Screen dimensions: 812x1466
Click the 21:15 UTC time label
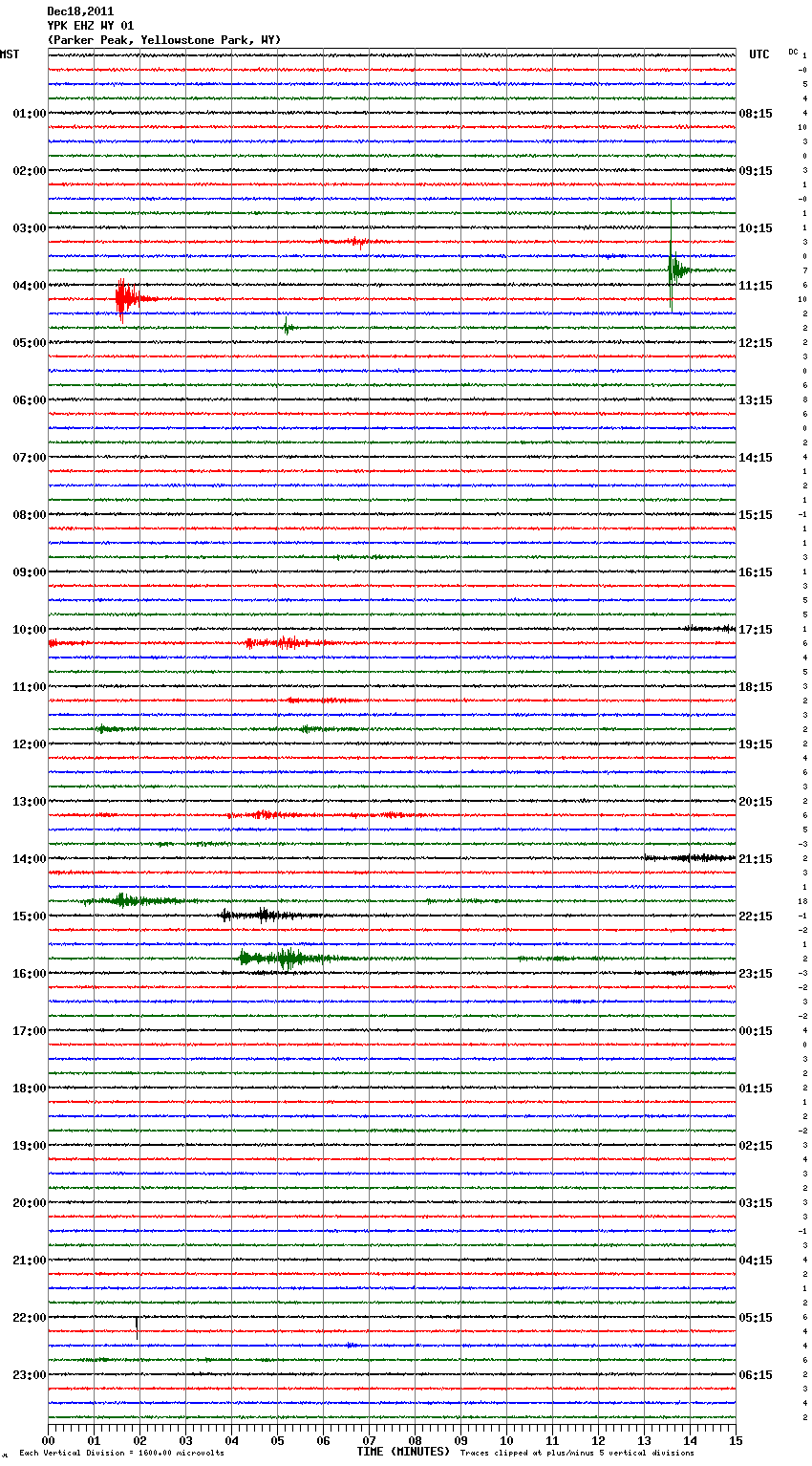click(x=756, y=859)
